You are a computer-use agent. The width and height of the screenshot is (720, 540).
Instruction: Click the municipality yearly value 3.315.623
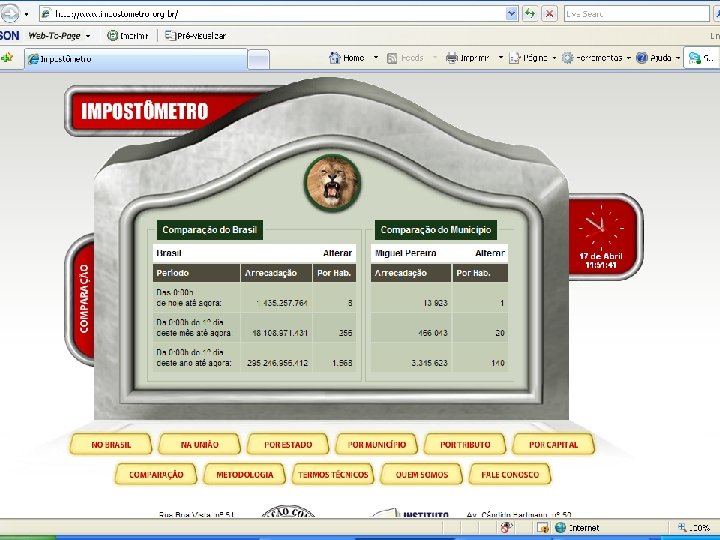(x=429, y=363)
